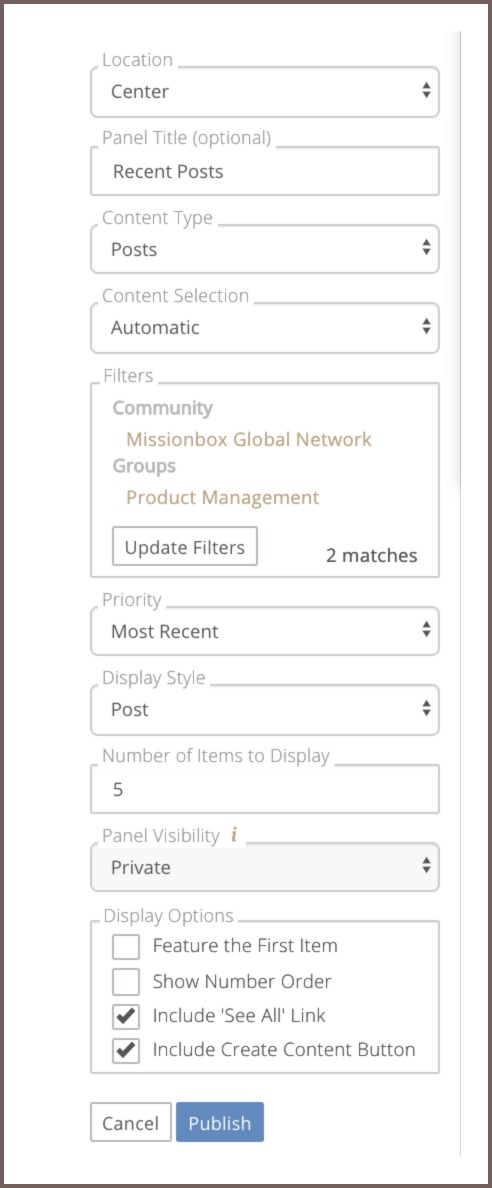Uncheck Include 'See All' Link

click(x=126, y=1016)
